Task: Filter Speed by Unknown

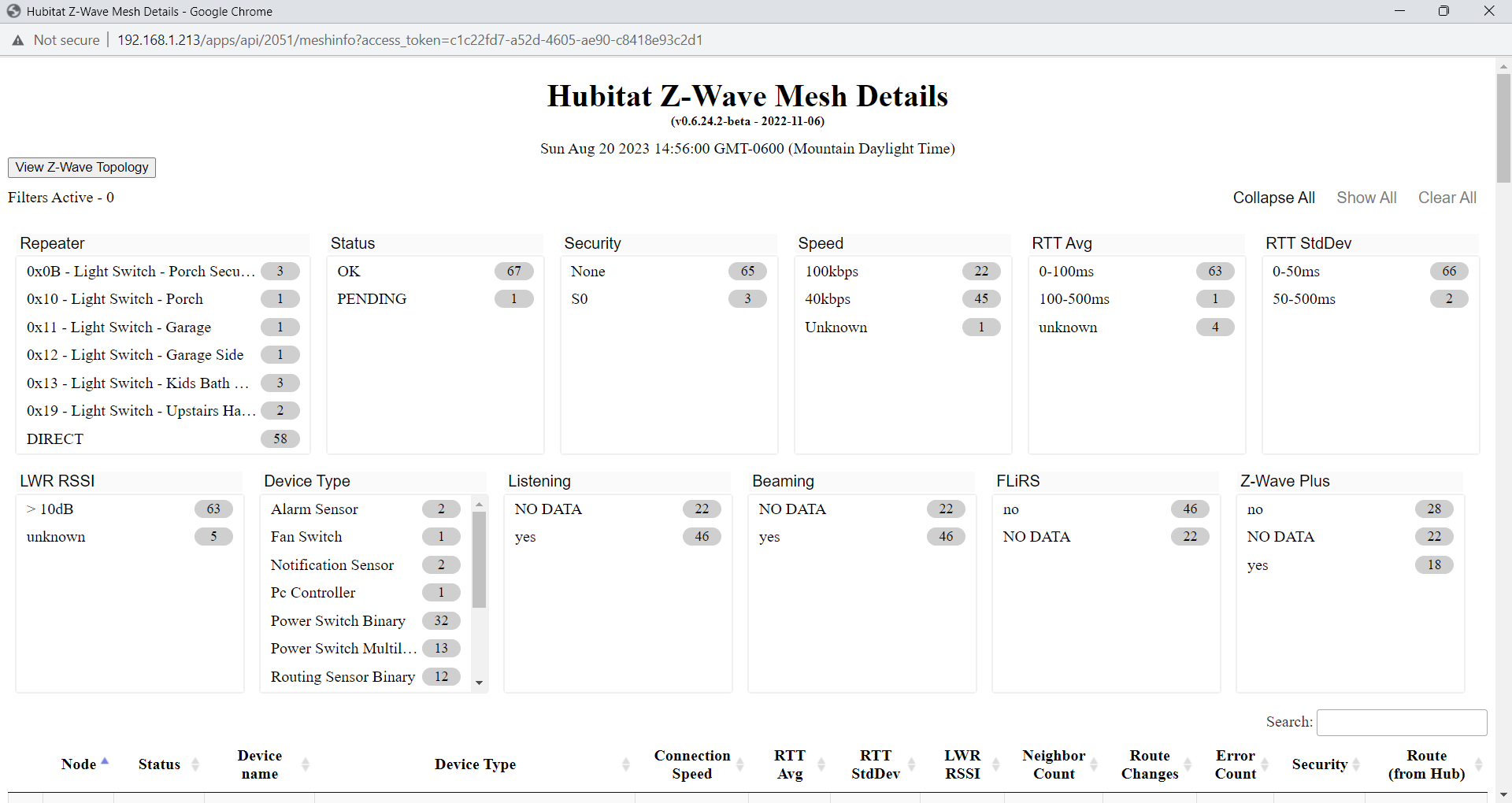Action: (902, 327)
